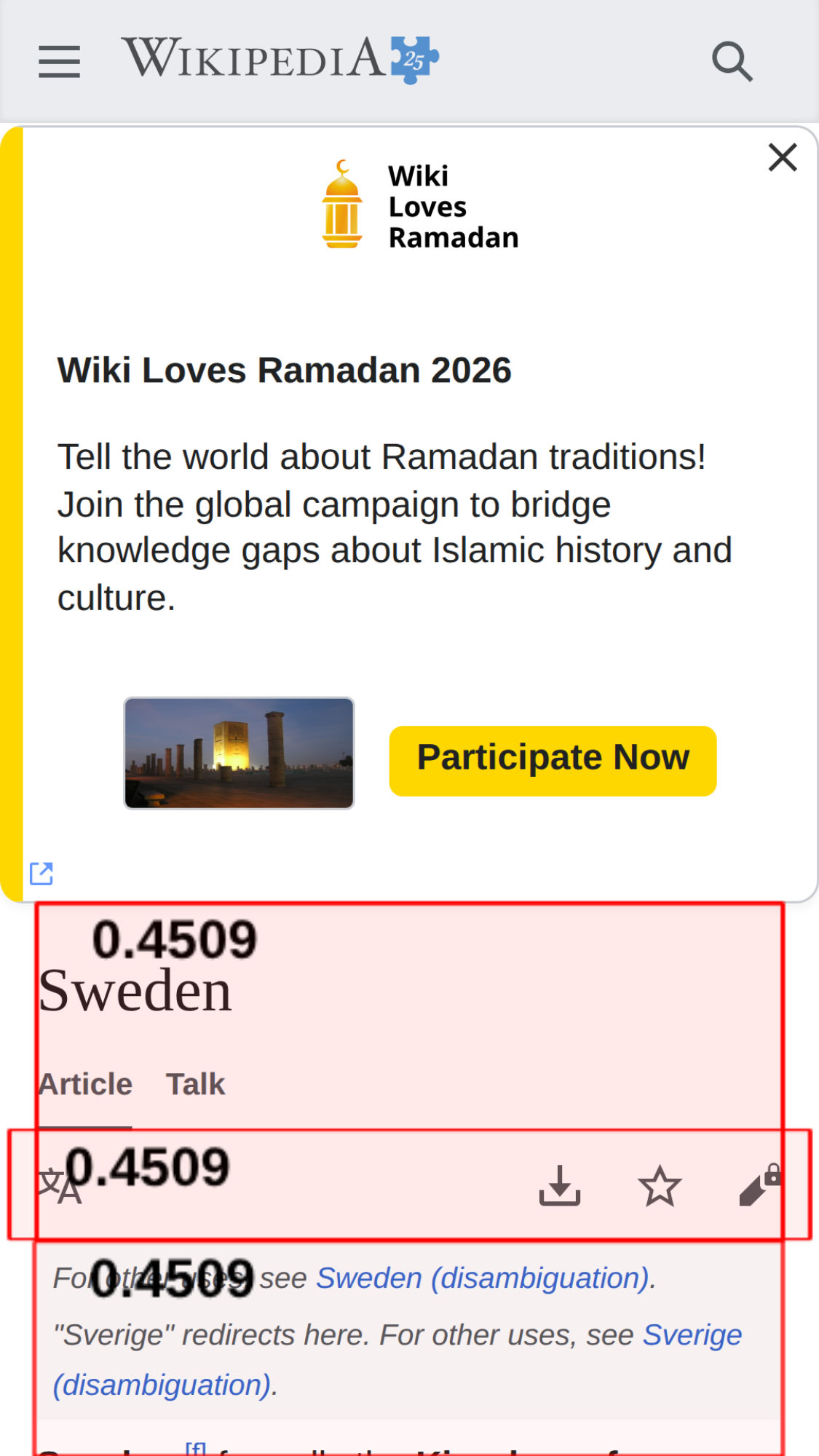Open the Sweden (disambiguation) link
819x1456 pixels.
pos(486,1278)
